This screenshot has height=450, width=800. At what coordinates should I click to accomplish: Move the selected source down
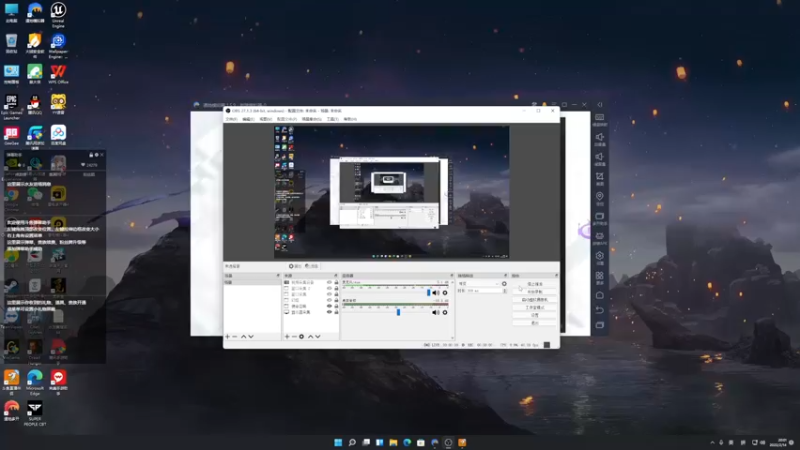[x=317, y=337]
